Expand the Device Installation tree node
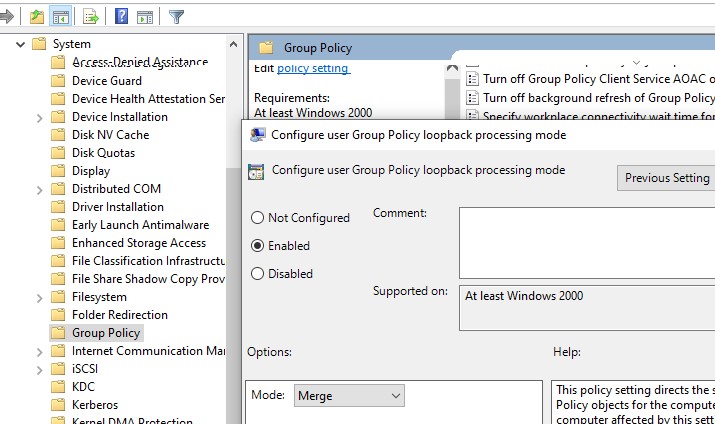 click(39, 117)
